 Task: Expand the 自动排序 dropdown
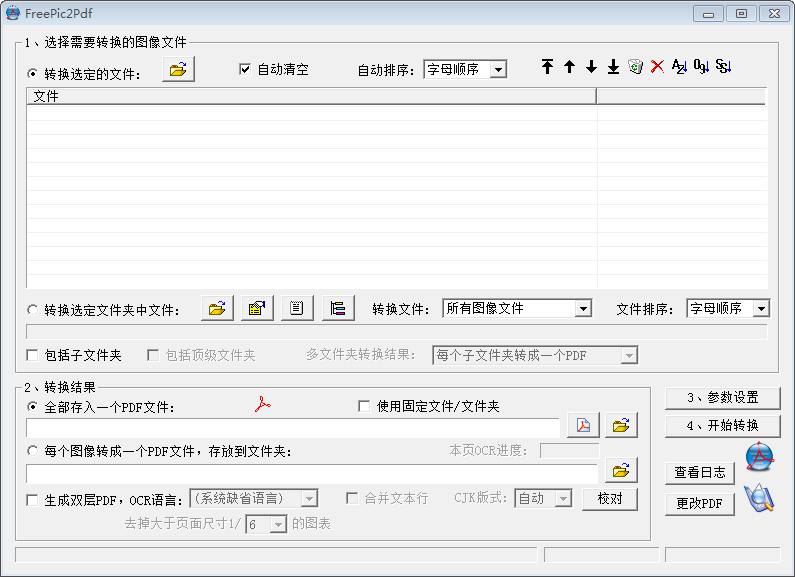pos(498,70)
